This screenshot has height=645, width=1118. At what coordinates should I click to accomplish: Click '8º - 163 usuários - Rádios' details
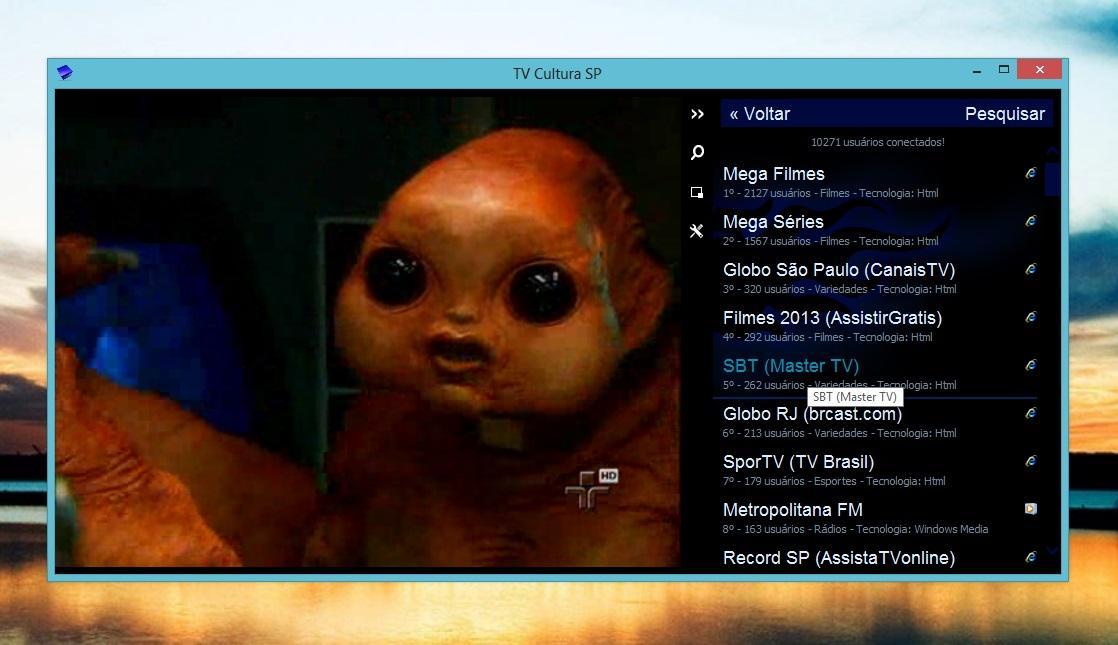[855, 529]
